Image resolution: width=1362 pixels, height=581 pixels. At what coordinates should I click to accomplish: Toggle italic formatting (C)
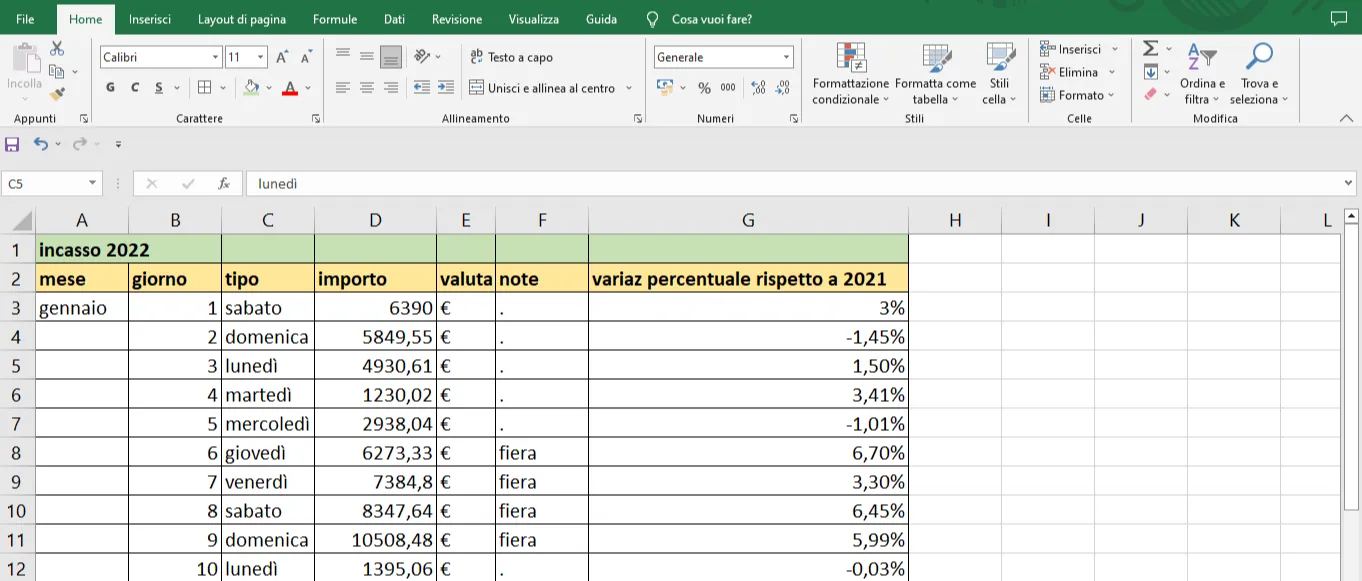135,88
